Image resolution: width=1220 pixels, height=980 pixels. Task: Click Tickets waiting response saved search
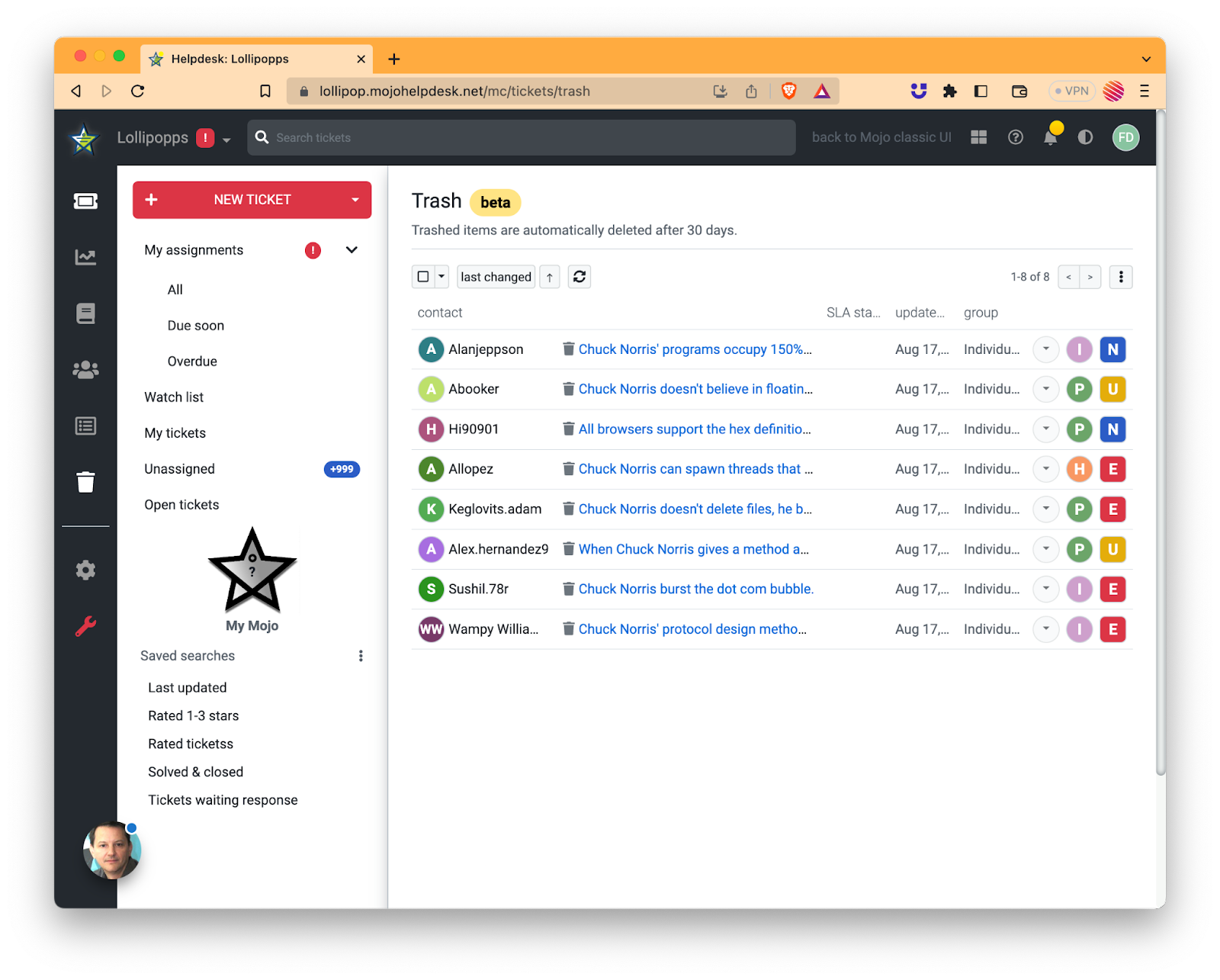click(223, 800)
